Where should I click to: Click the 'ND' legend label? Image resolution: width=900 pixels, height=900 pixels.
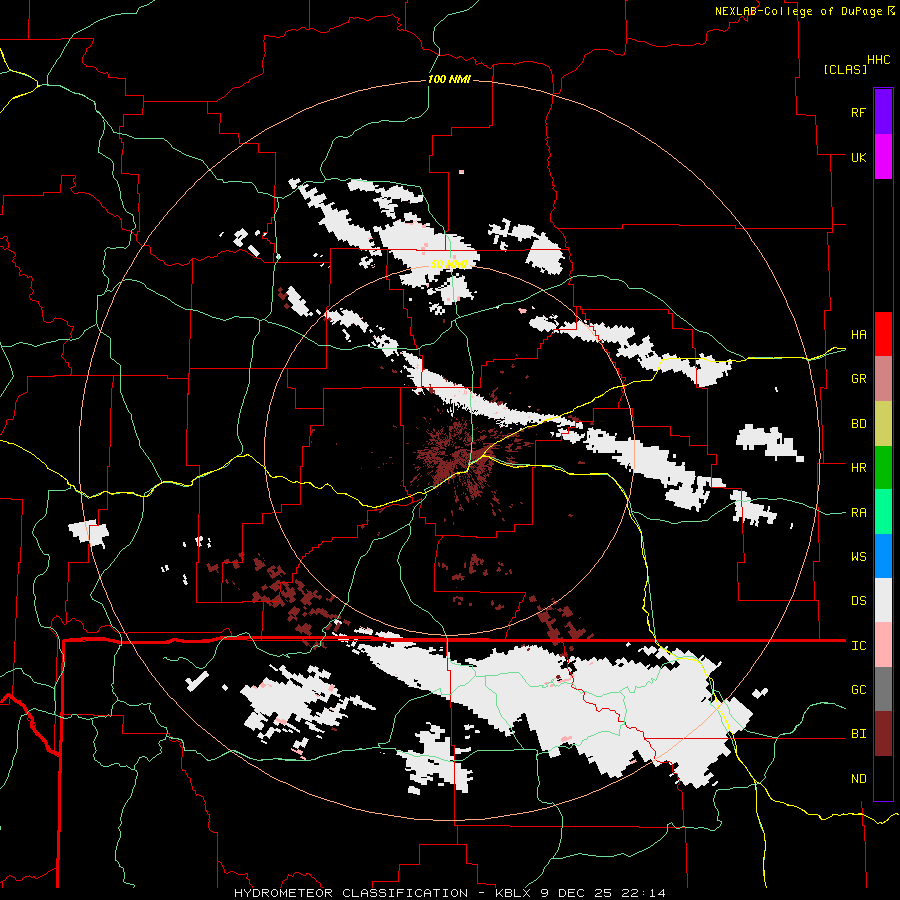[858, 779]
